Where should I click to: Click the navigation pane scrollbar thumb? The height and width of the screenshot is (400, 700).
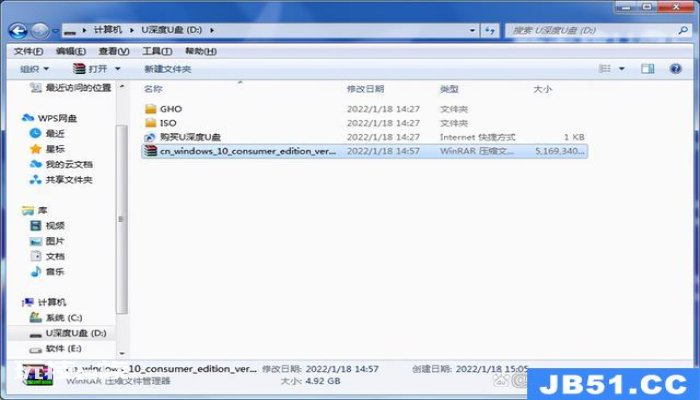[x=121, y=219]
